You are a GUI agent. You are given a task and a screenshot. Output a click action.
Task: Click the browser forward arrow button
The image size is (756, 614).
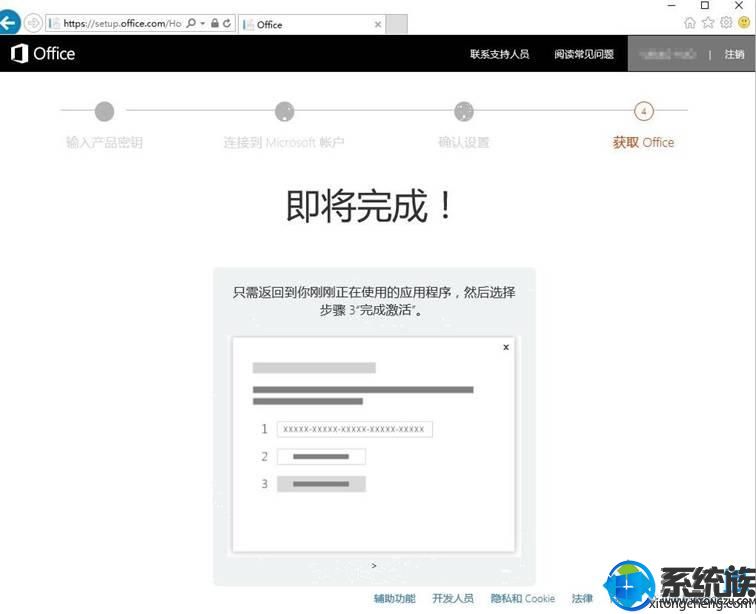(x=33, y=23)
